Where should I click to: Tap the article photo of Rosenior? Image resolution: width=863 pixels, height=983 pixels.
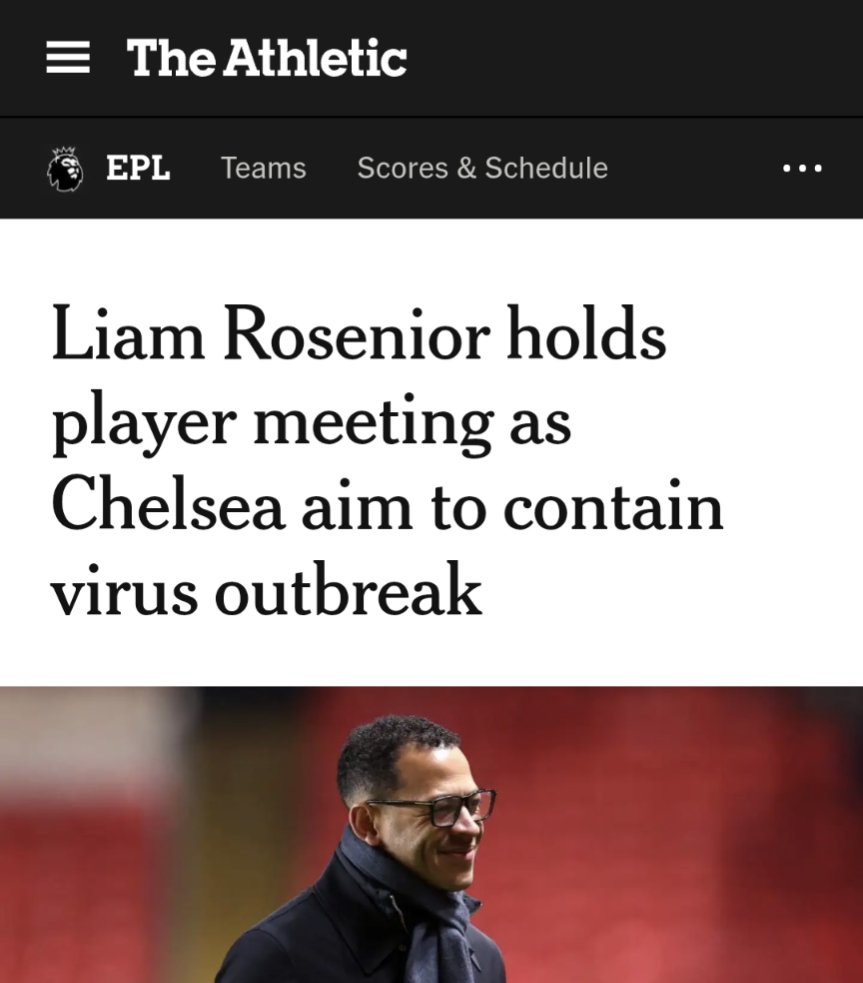click(431, 834)
